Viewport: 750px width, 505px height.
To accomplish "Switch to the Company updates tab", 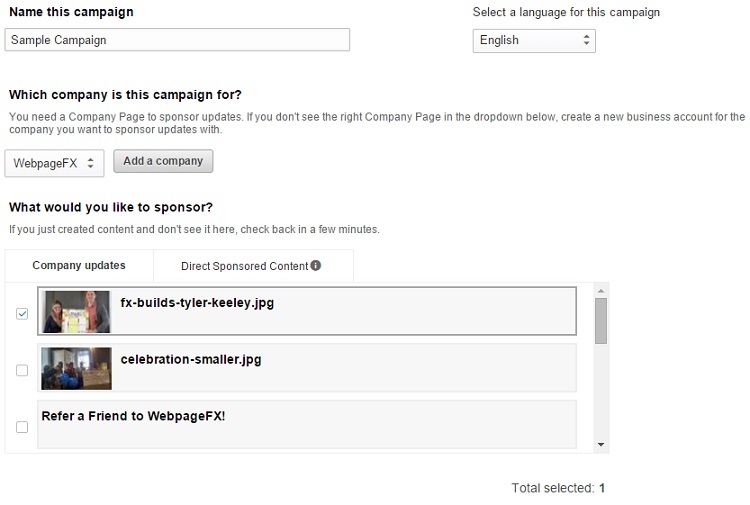I will coord(79,265).
